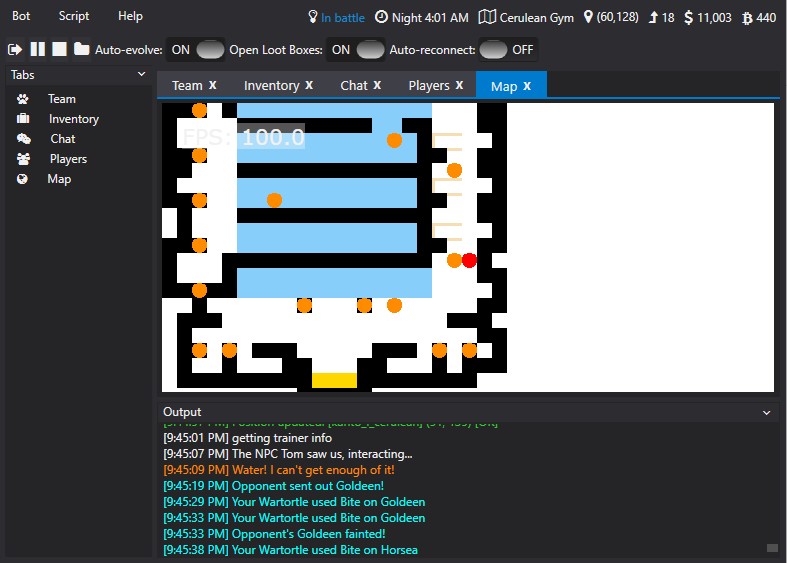
Task: Click the location pin icon beside coordinates
Action: [x=588, y=17]
